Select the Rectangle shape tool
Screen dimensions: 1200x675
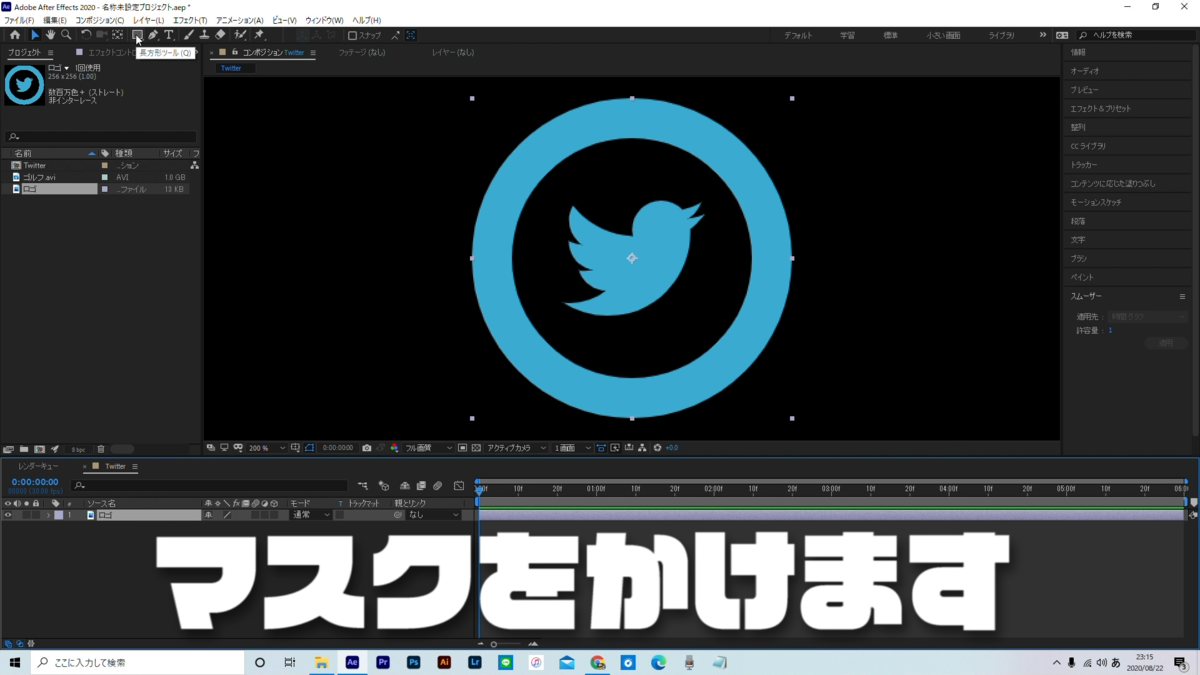pyautogui.click(x=137, y=35)
